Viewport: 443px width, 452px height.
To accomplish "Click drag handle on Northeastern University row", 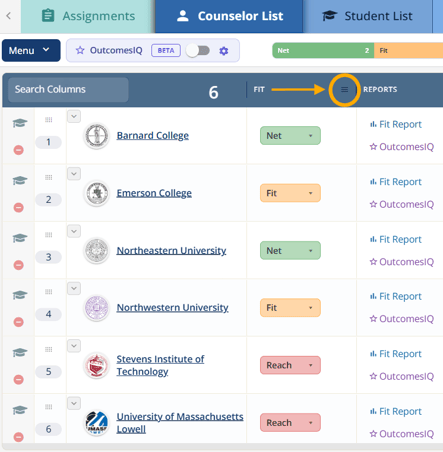I will click(49, 235).
